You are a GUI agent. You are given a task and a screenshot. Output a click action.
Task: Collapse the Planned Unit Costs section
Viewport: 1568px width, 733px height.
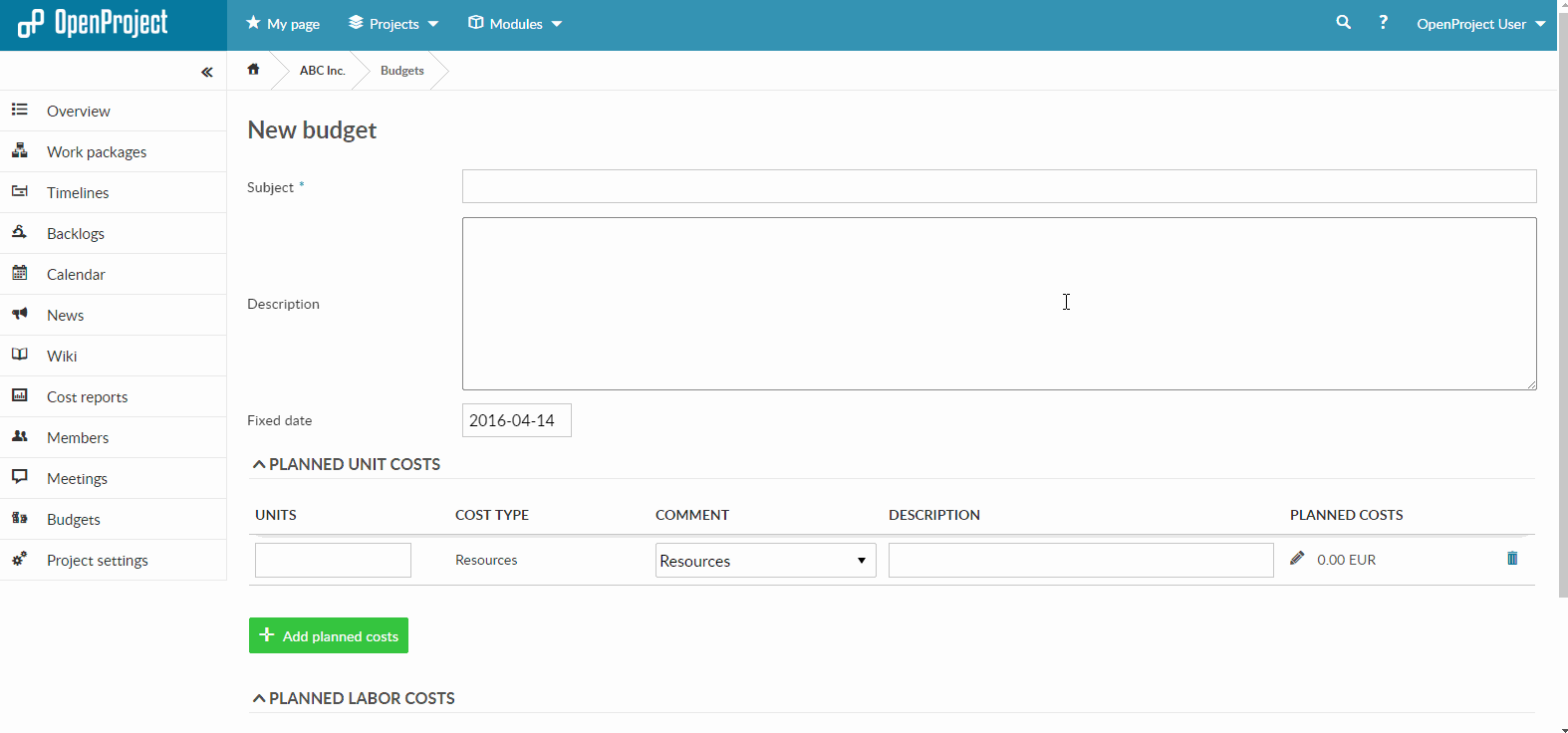click(346, 464)
